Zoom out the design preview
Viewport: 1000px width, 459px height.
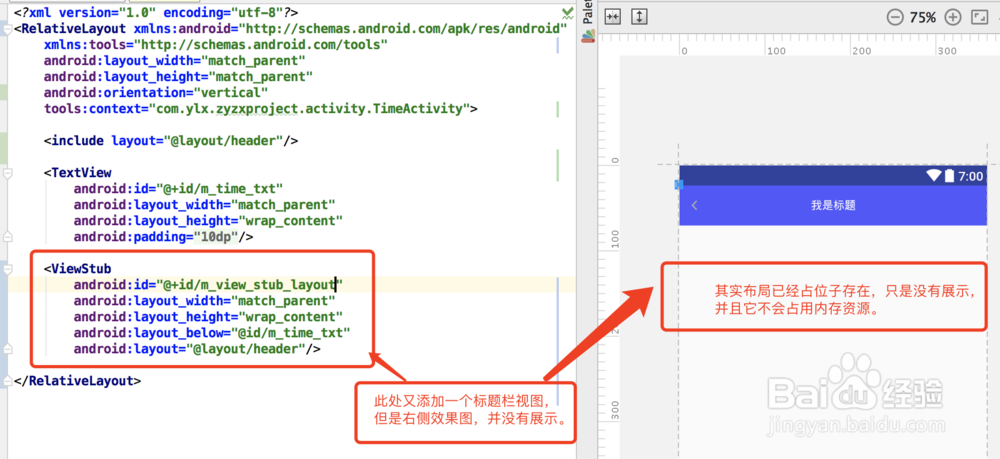895,18
